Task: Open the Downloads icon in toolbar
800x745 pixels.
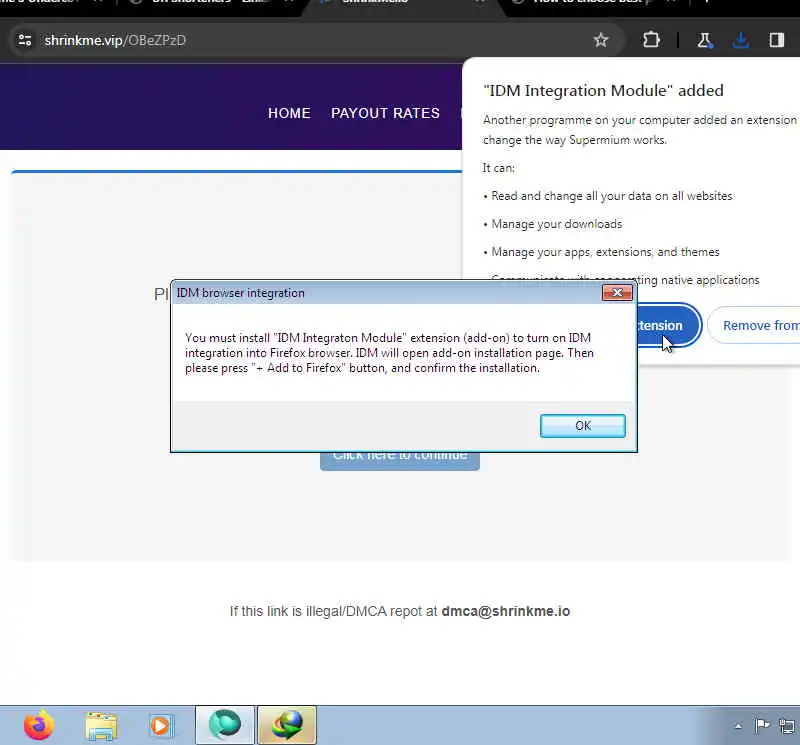Action: 740,40
